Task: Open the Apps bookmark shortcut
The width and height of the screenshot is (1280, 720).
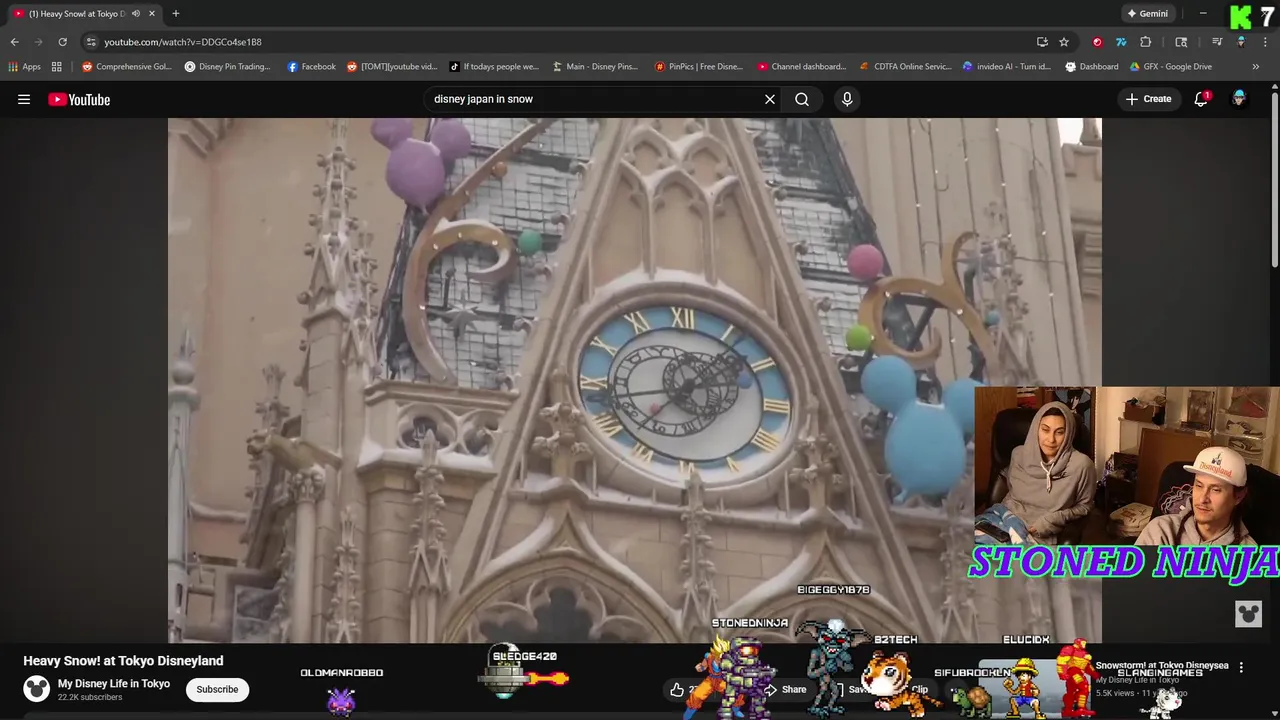Action: pyautogui.click(x=24, y=67)
